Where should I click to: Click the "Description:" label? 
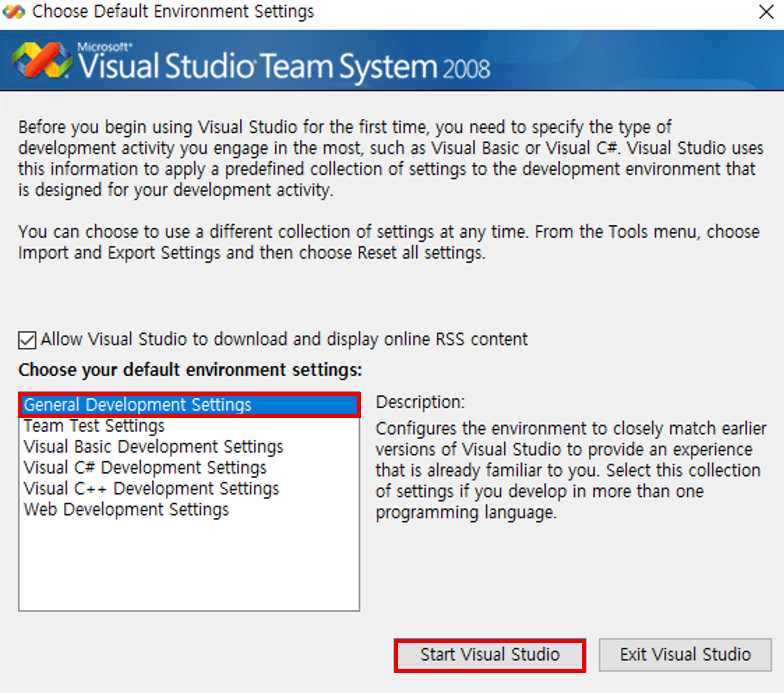(x=420, y=402)
